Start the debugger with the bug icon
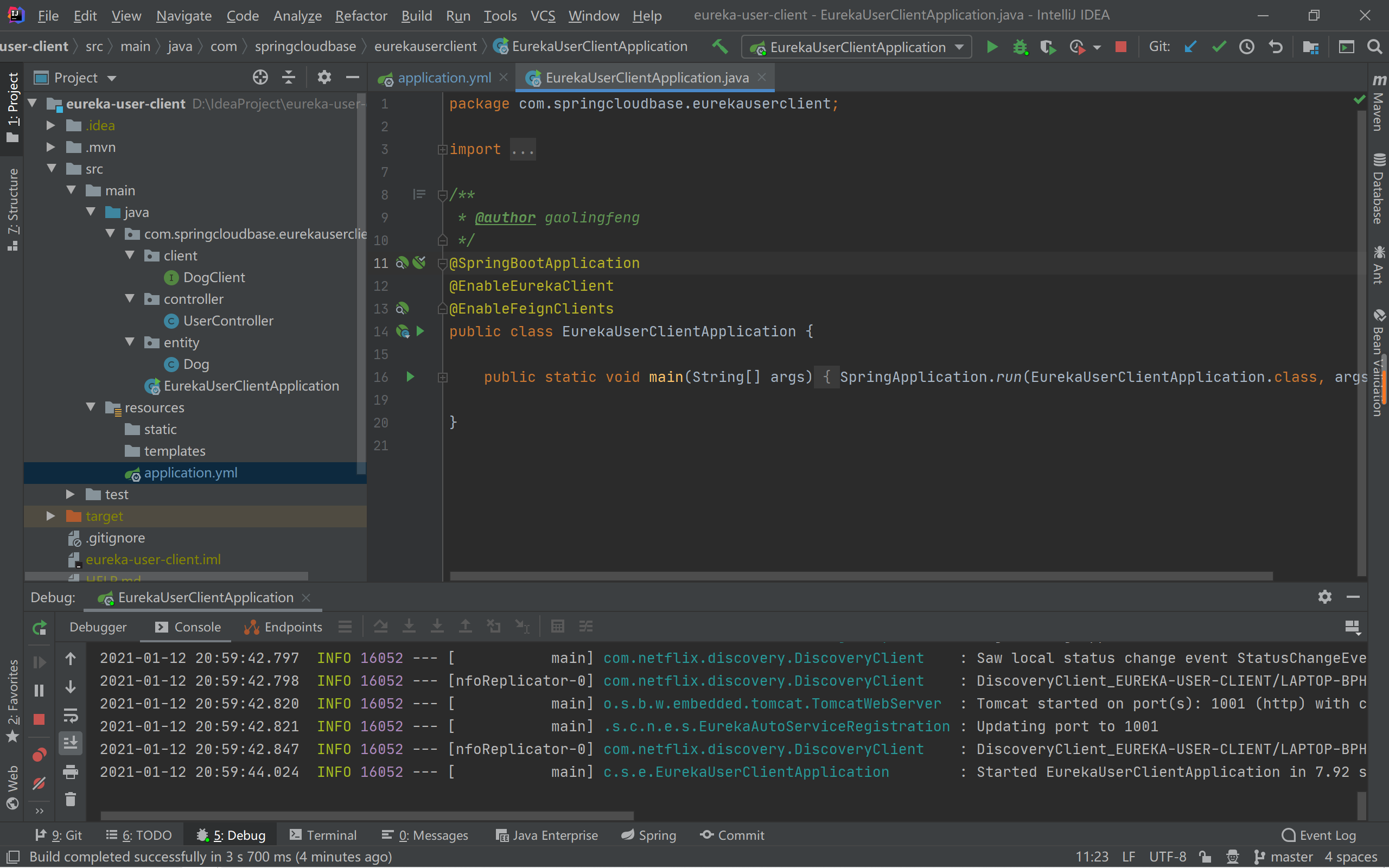This screenshot has width=1389, height=868. click(x=1020, y=47)
